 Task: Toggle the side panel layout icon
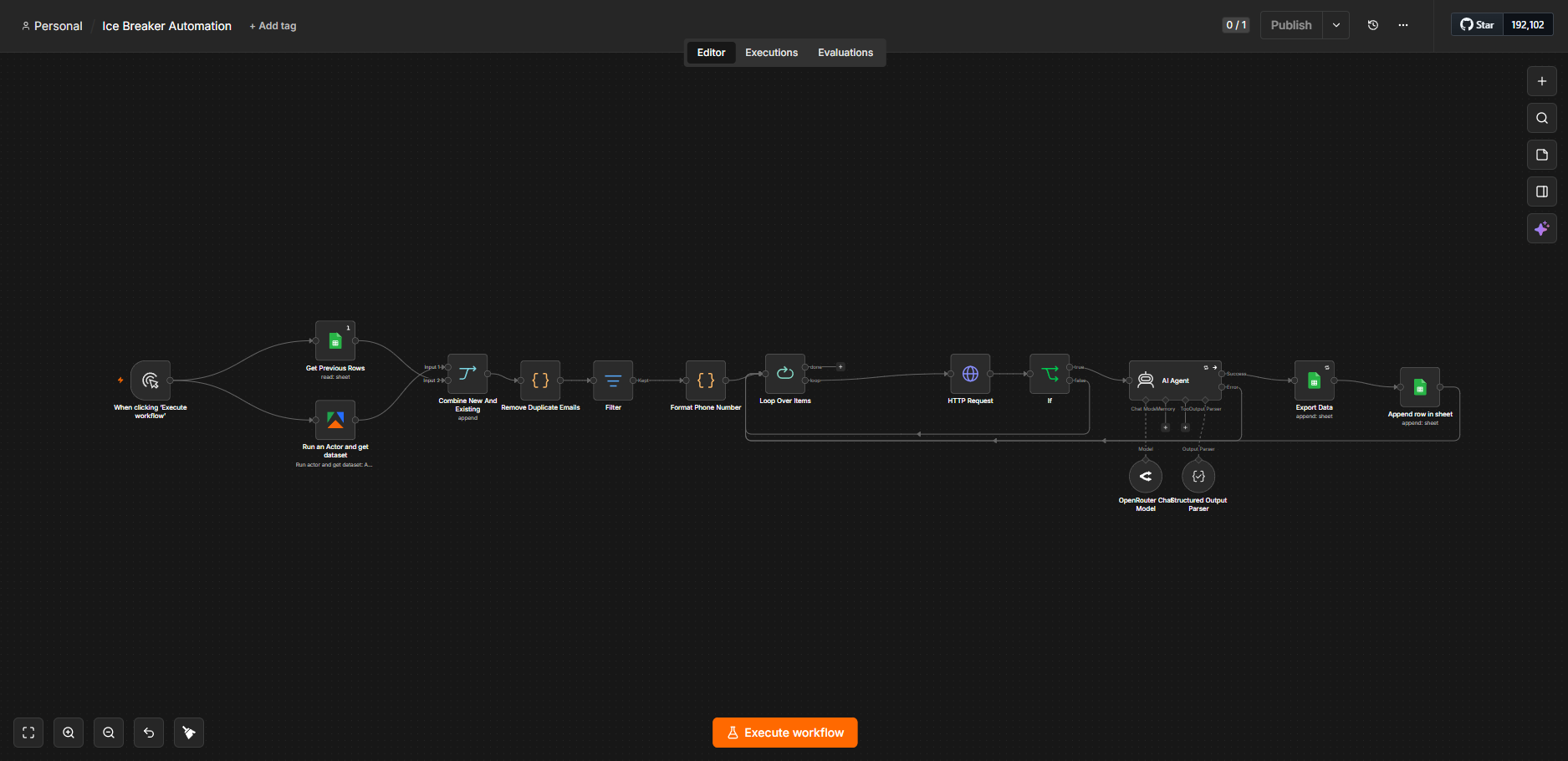pos(1542,192)
